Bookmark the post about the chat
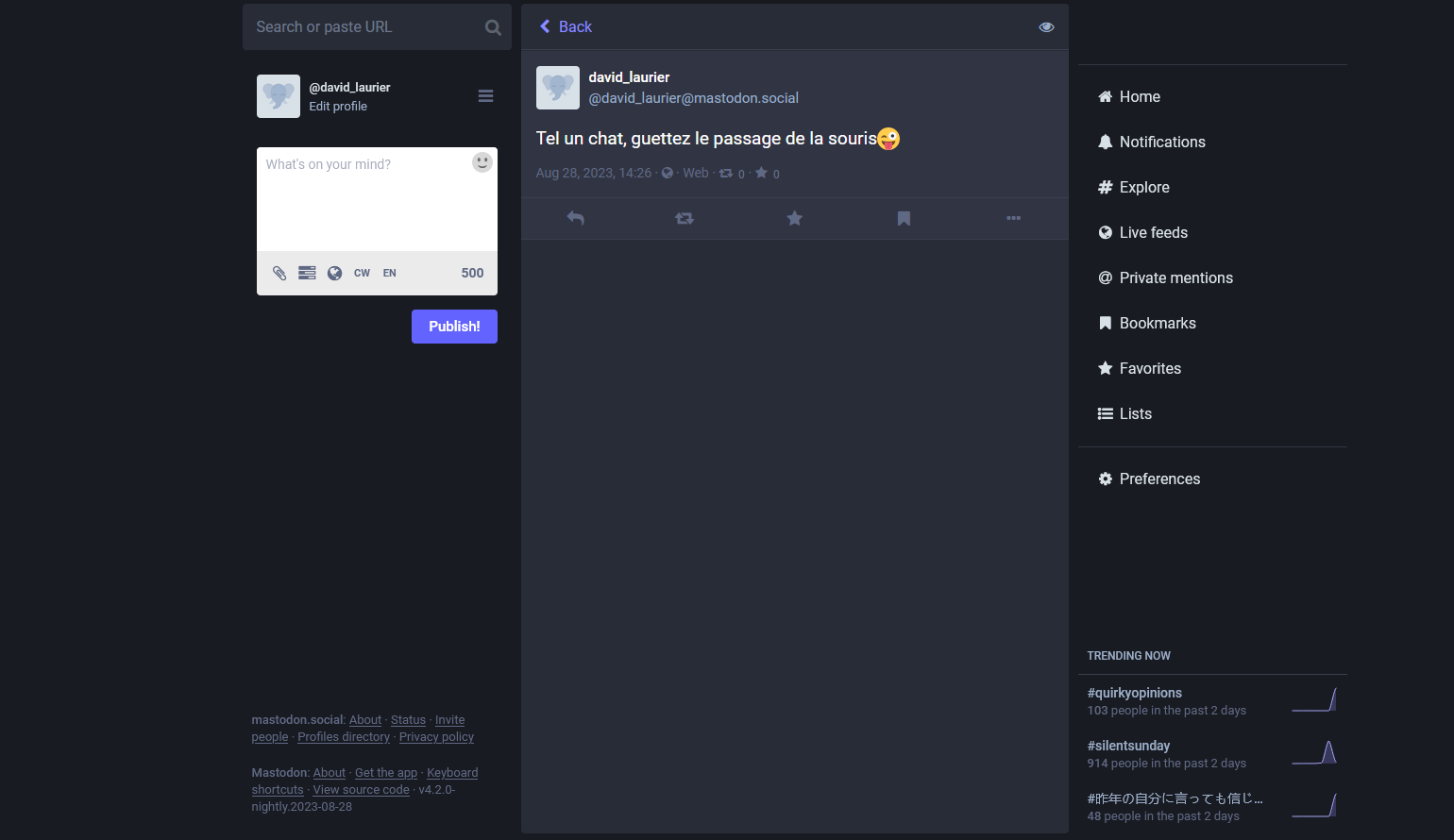Viewport: 1454px width, 840px height. (x=904, y=218)
